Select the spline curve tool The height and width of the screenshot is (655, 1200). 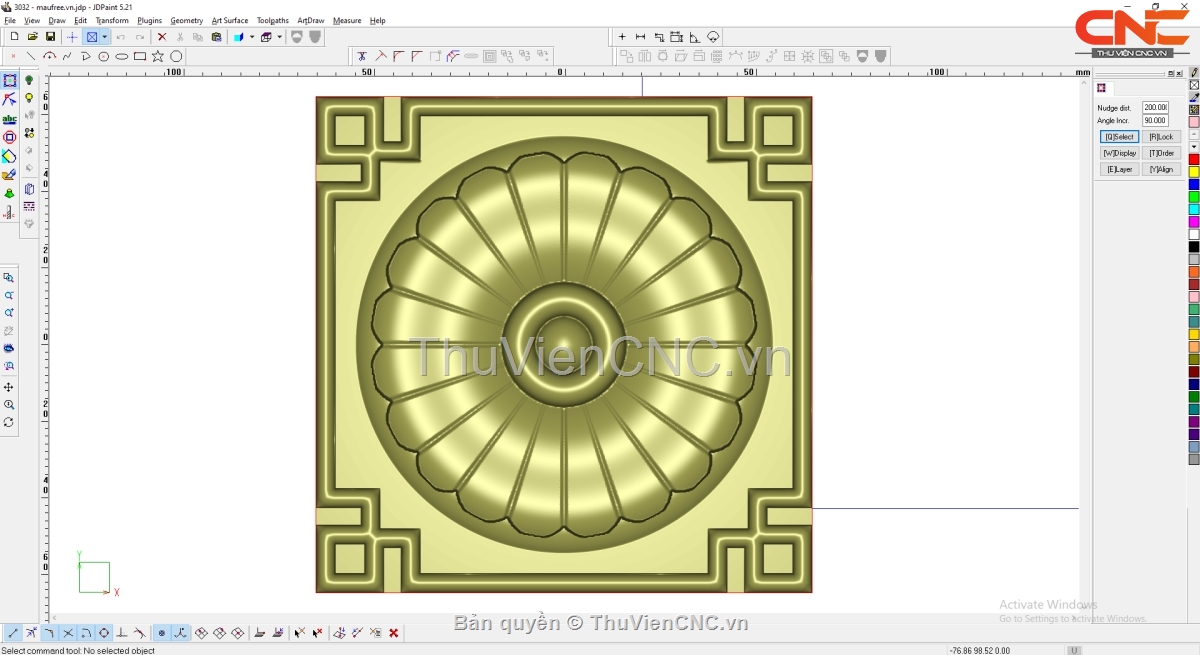[68, 57]
